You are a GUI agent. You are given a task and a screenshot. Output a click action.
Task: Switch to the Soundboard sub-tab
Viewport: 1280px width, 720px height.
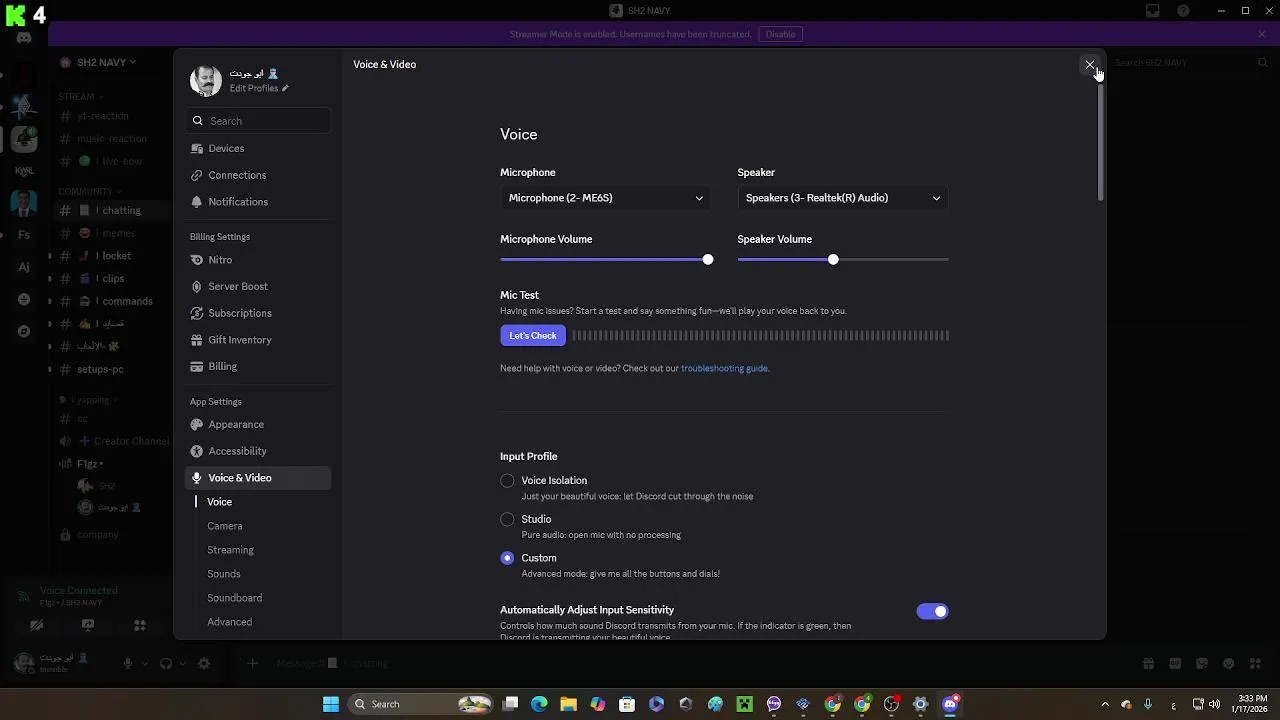tap(235, 598)
